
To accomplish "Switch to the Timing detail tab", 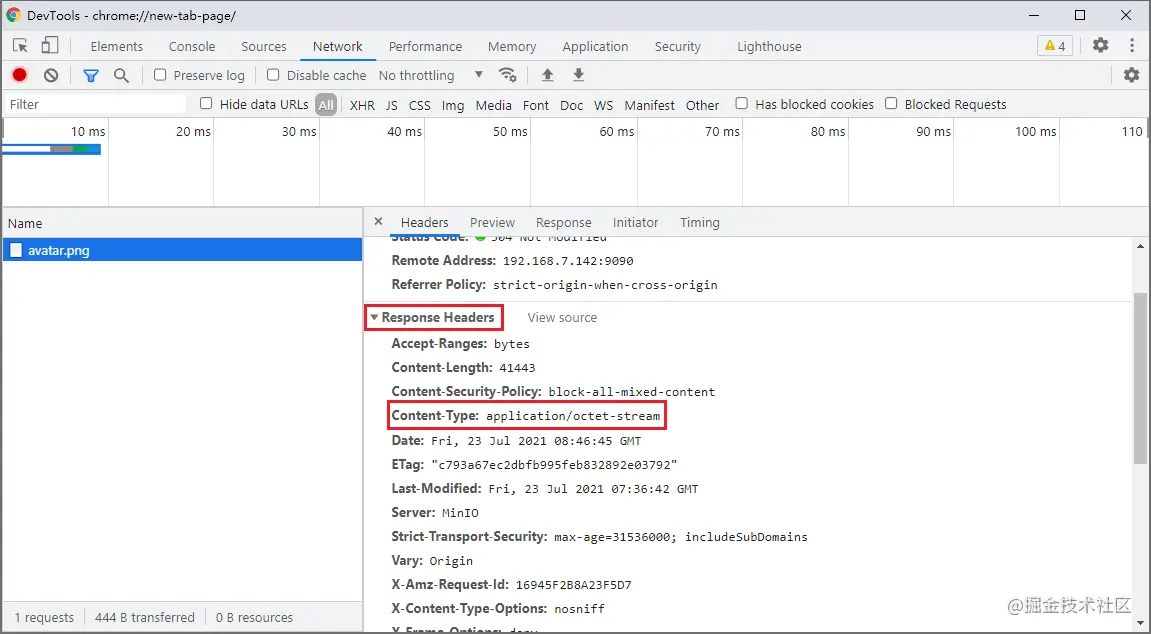I will point(700,222).
